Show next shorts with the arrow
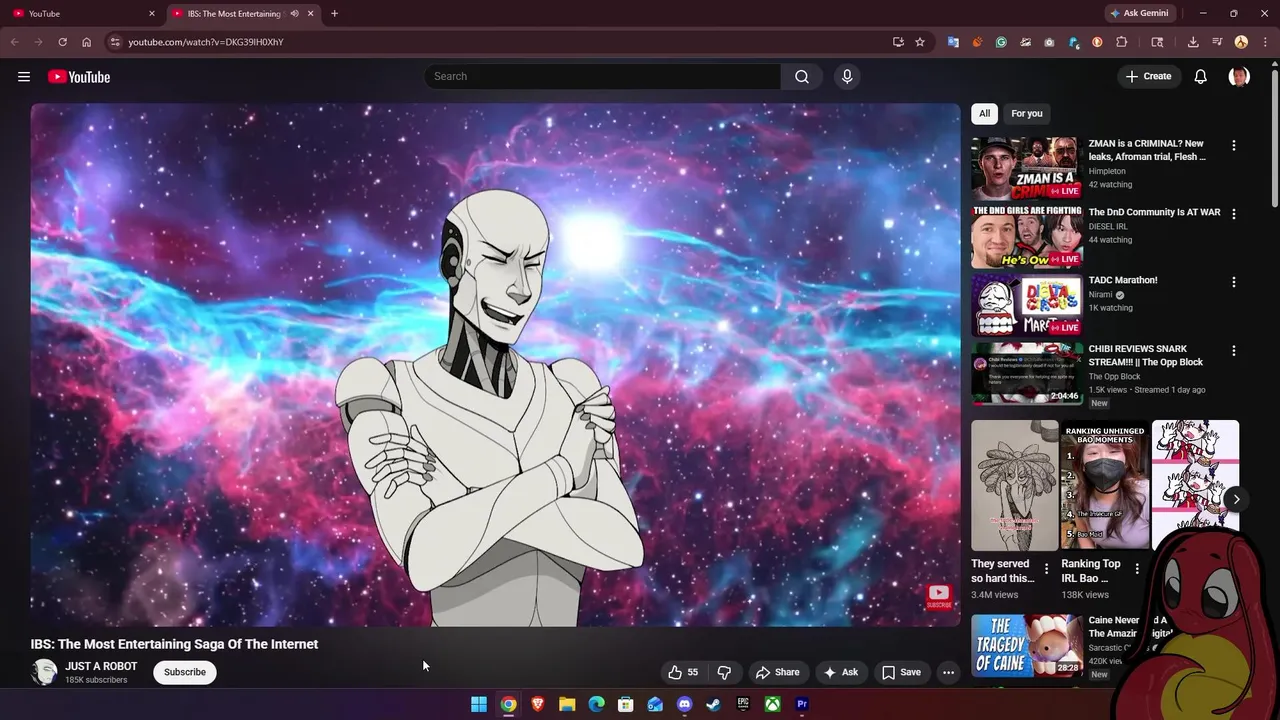The image size is (1280, 720). 1236,499
